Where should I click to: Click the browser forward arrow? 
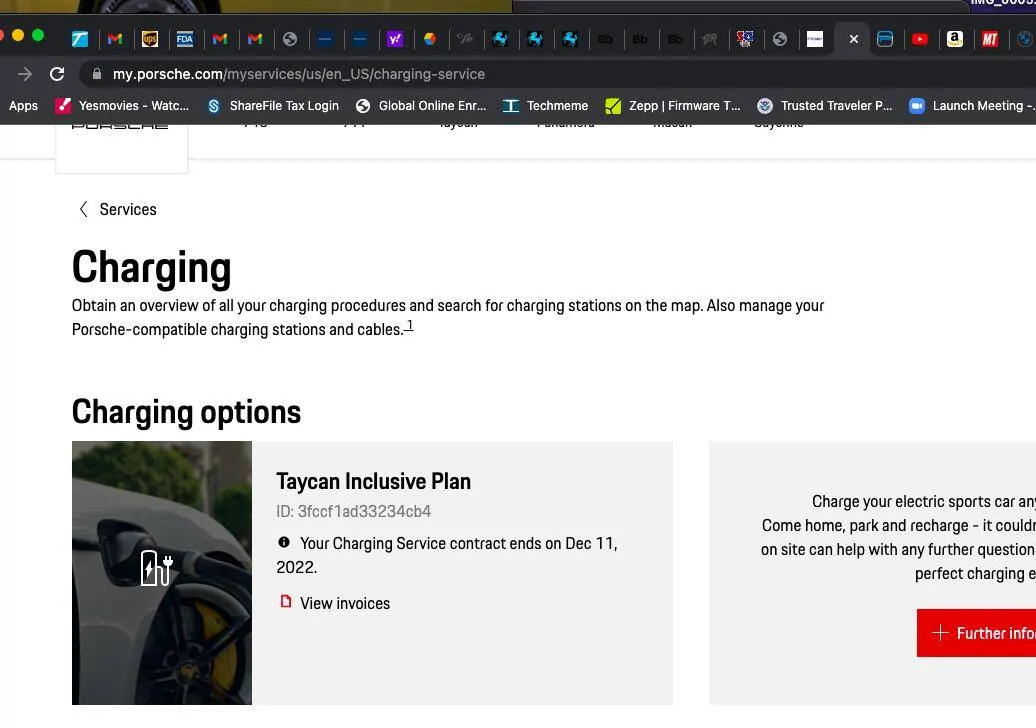[x=24, y=74]
